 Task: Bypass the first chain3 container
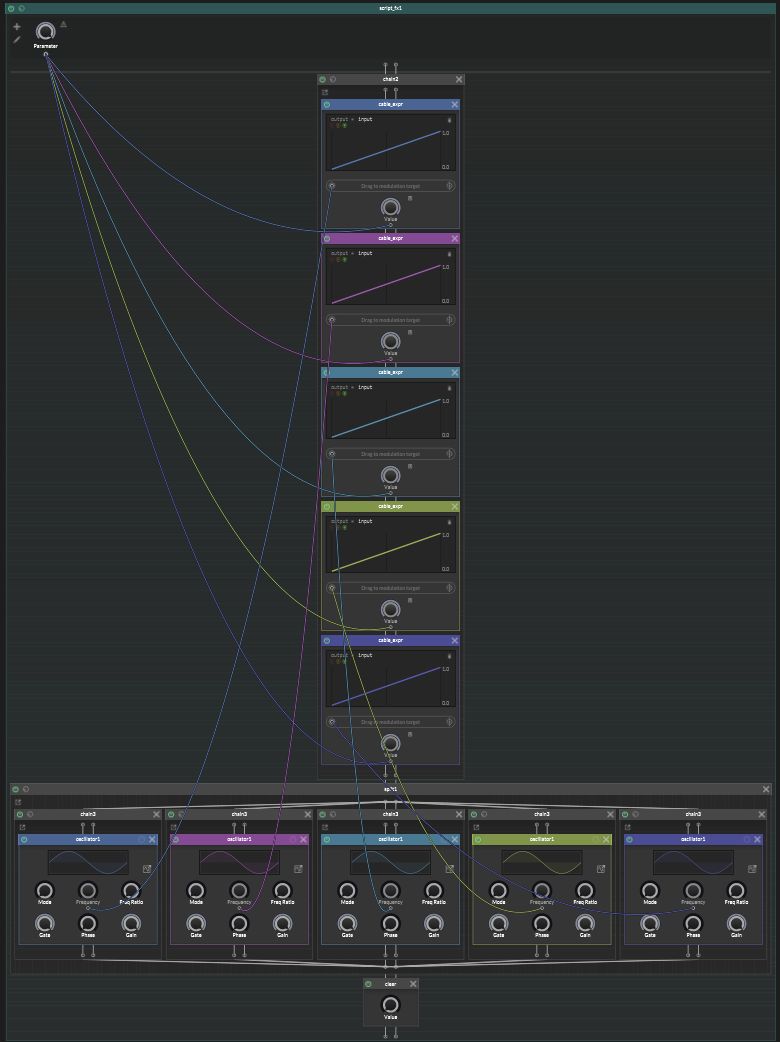[x=19, y=814]
